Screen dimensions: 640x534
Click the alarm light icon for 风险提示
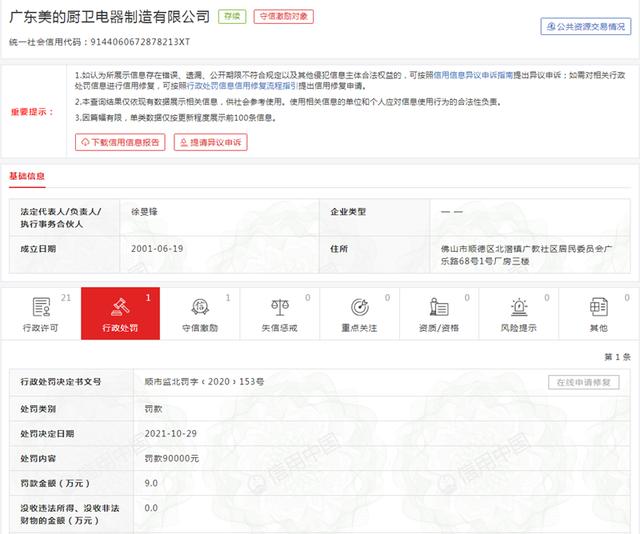click(519, 307)
